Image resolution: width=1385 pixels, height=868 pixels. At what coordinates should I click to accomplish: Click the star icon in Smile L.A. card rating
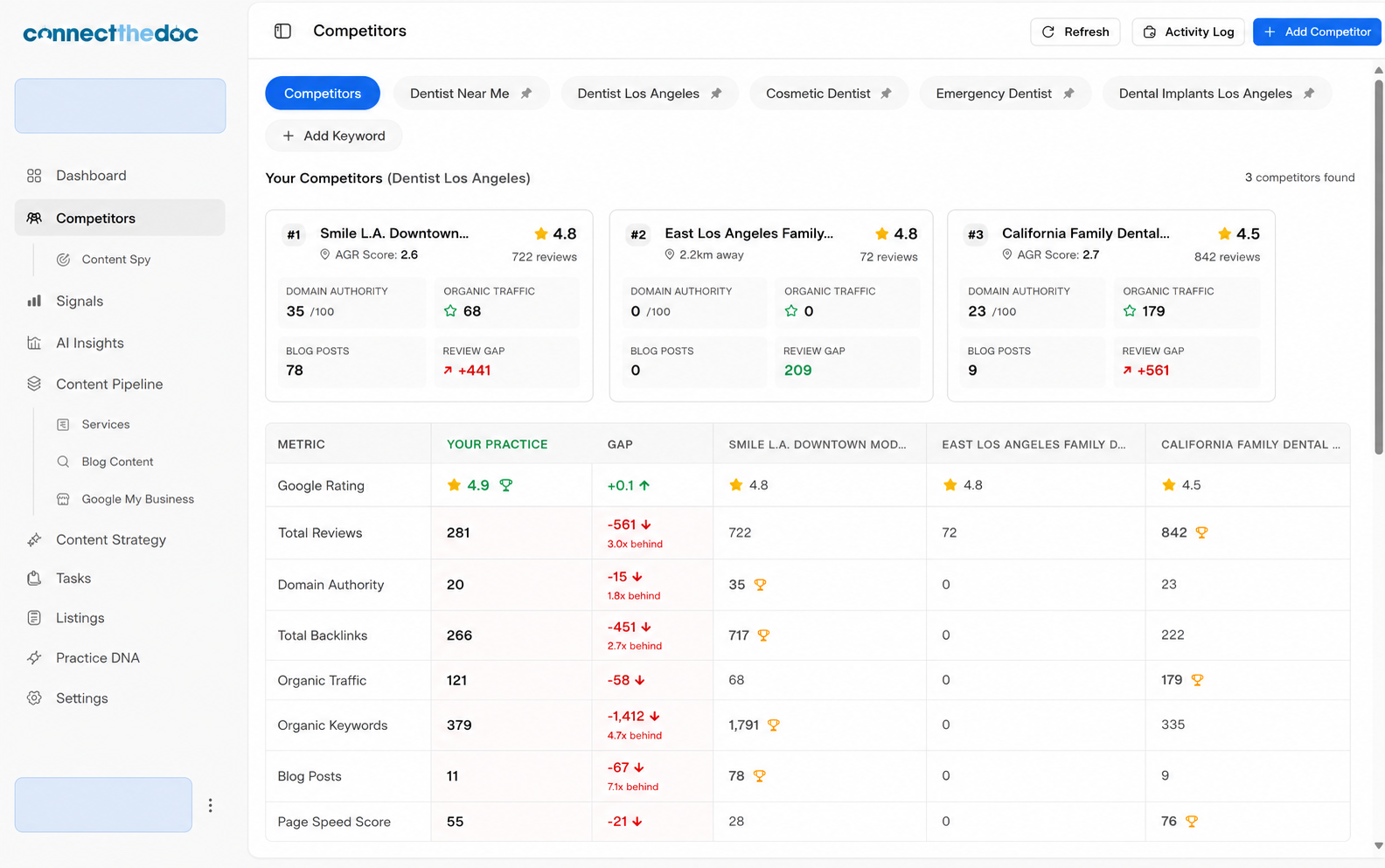541,233
